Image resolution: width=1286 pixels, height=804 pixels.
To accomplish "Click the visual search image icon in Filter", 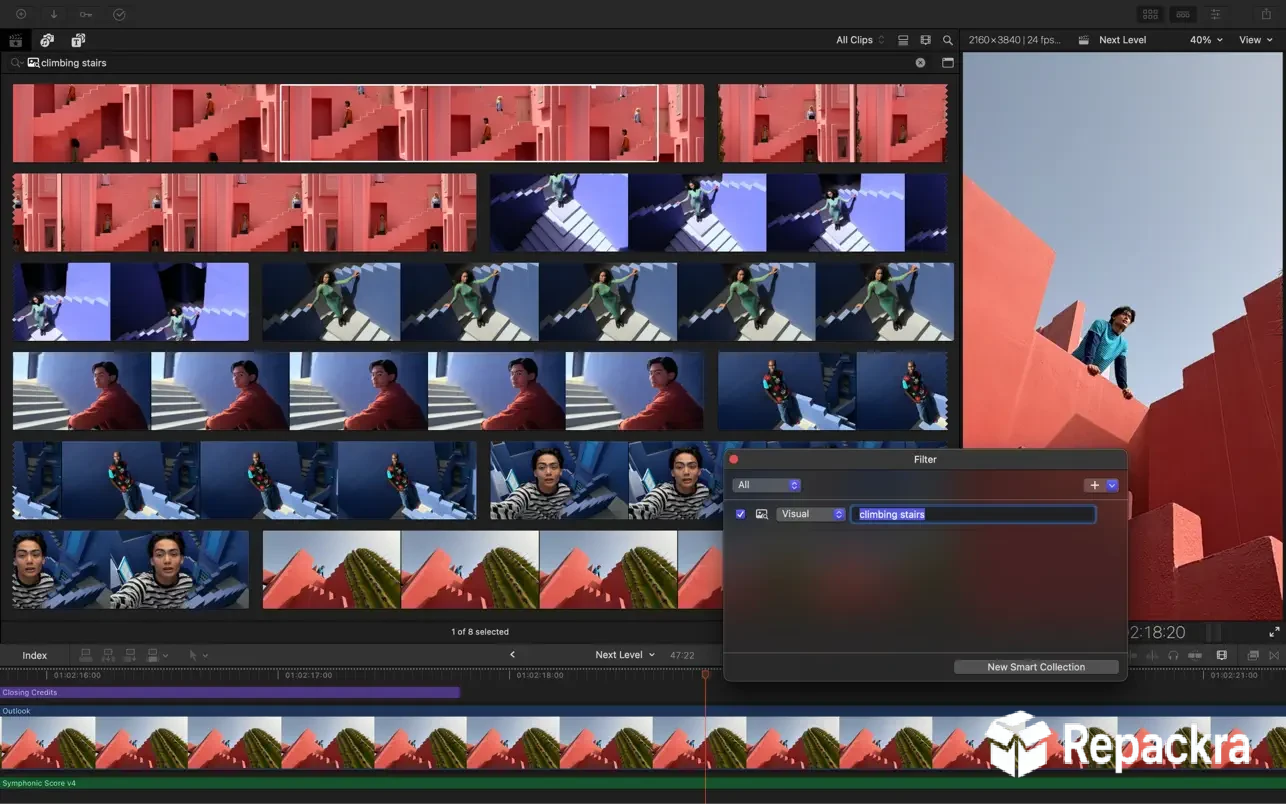I will pyautogui.click(x=762, y=514).
